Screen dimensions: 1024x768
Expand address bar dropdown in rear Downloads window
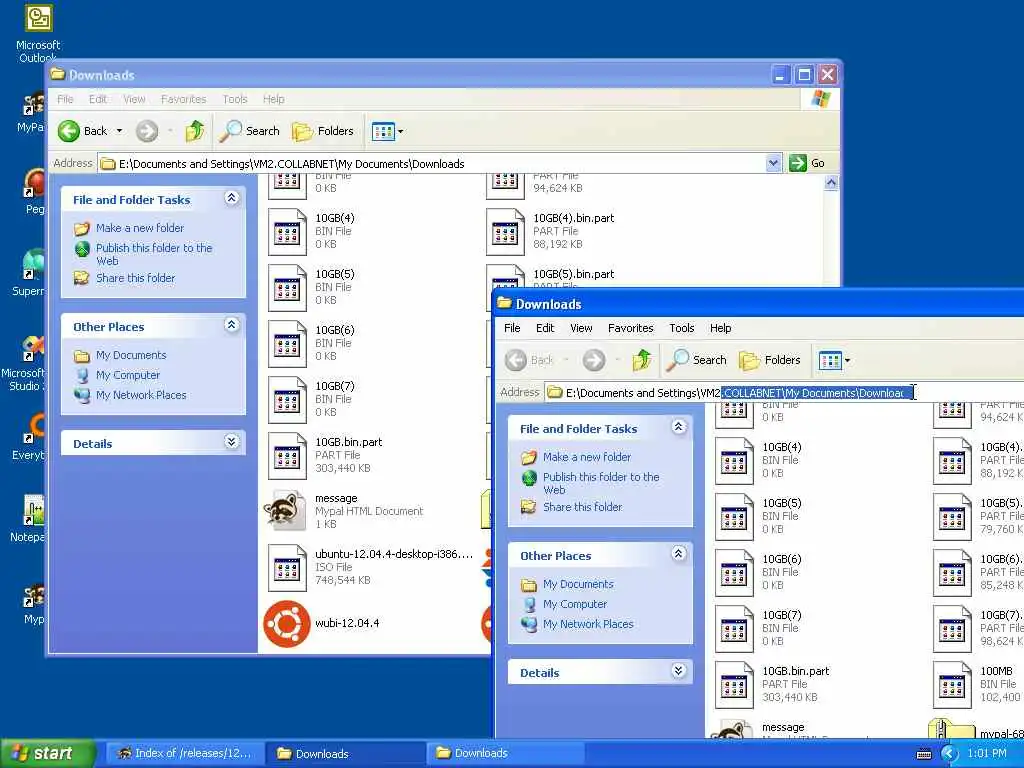tap(773, 163)
